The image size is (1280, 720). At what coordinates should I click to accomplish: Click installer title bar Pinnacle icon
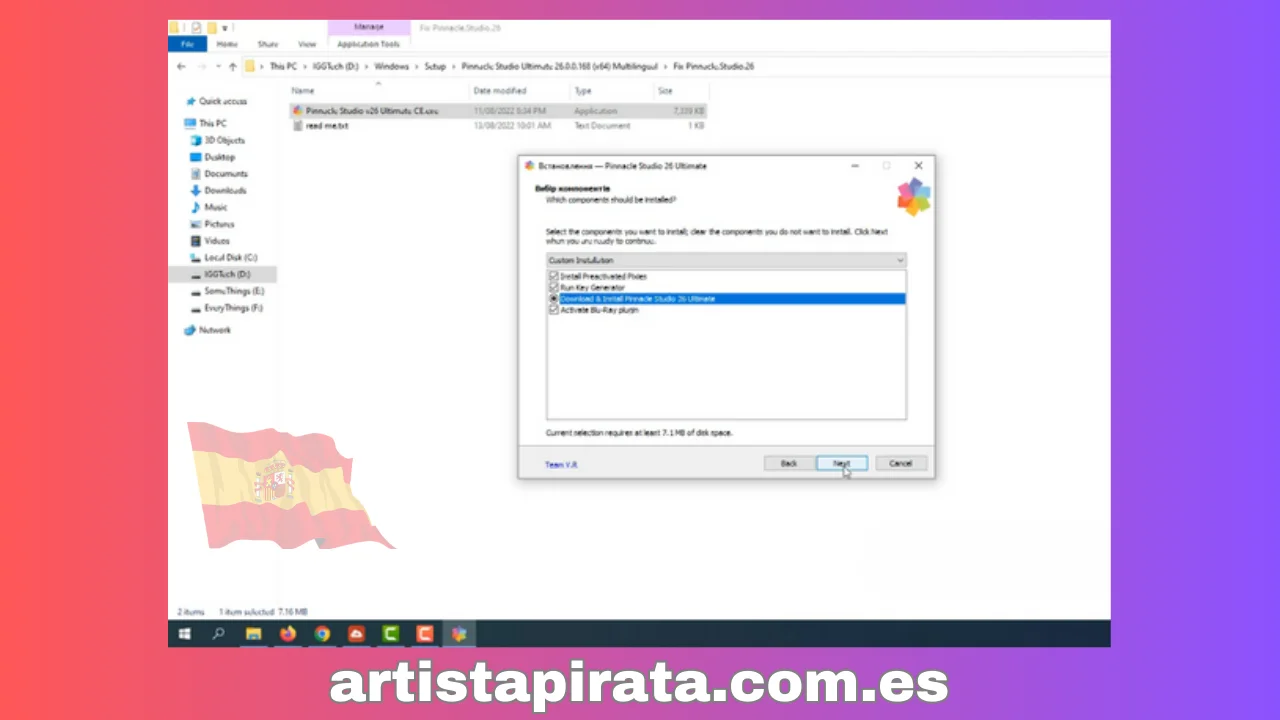[x=530, y=166]
